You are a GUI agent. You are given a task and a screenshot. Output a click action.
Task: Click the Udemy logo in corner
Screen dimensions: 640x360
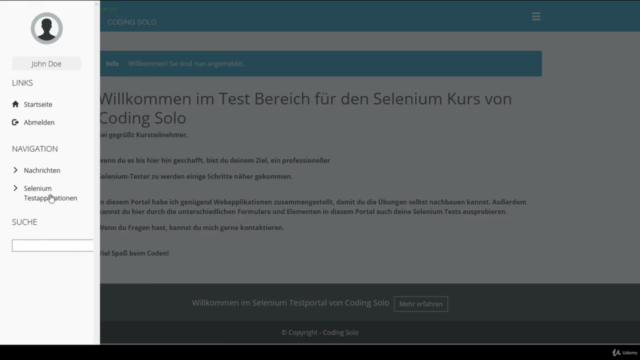click(x=624, y=353)
